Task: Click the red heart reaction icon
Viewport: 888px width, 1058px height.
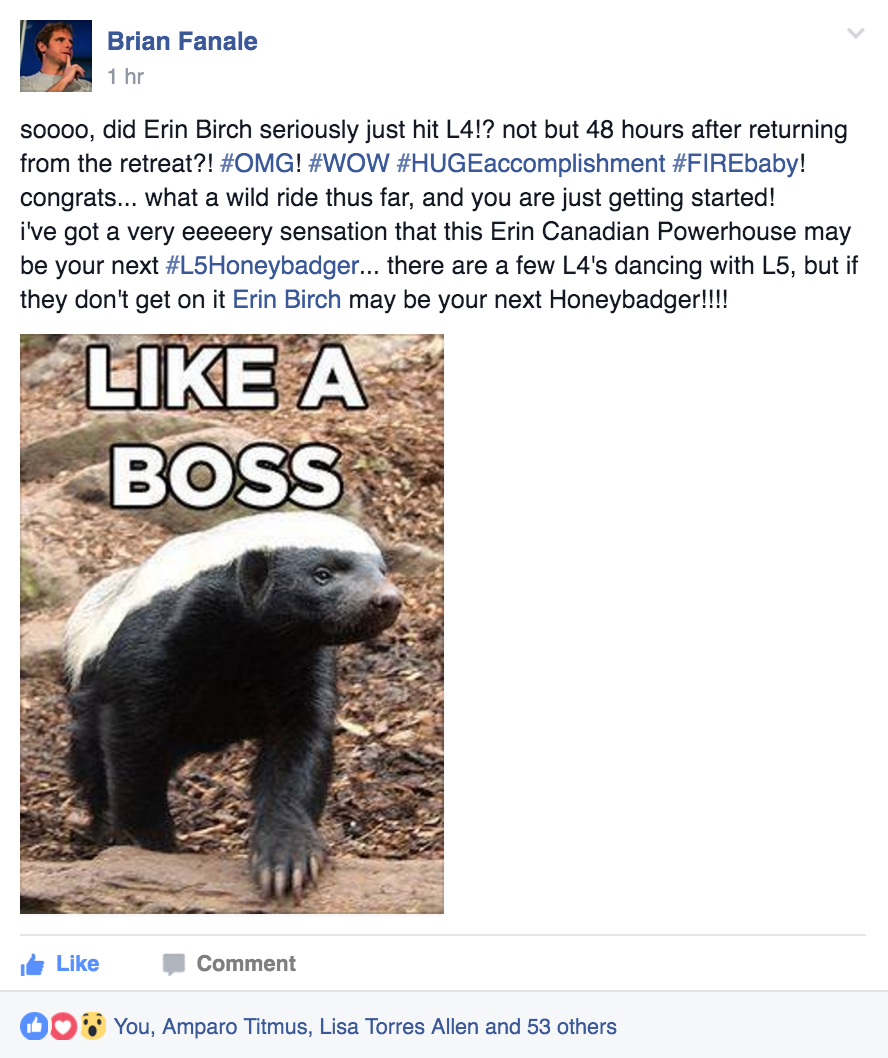Action: 63,1026
